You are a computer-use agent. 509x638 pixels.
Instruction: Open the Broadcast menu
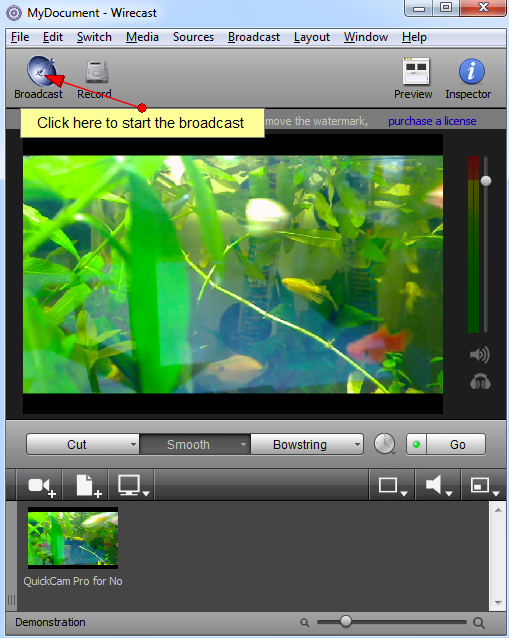(253, 37)
